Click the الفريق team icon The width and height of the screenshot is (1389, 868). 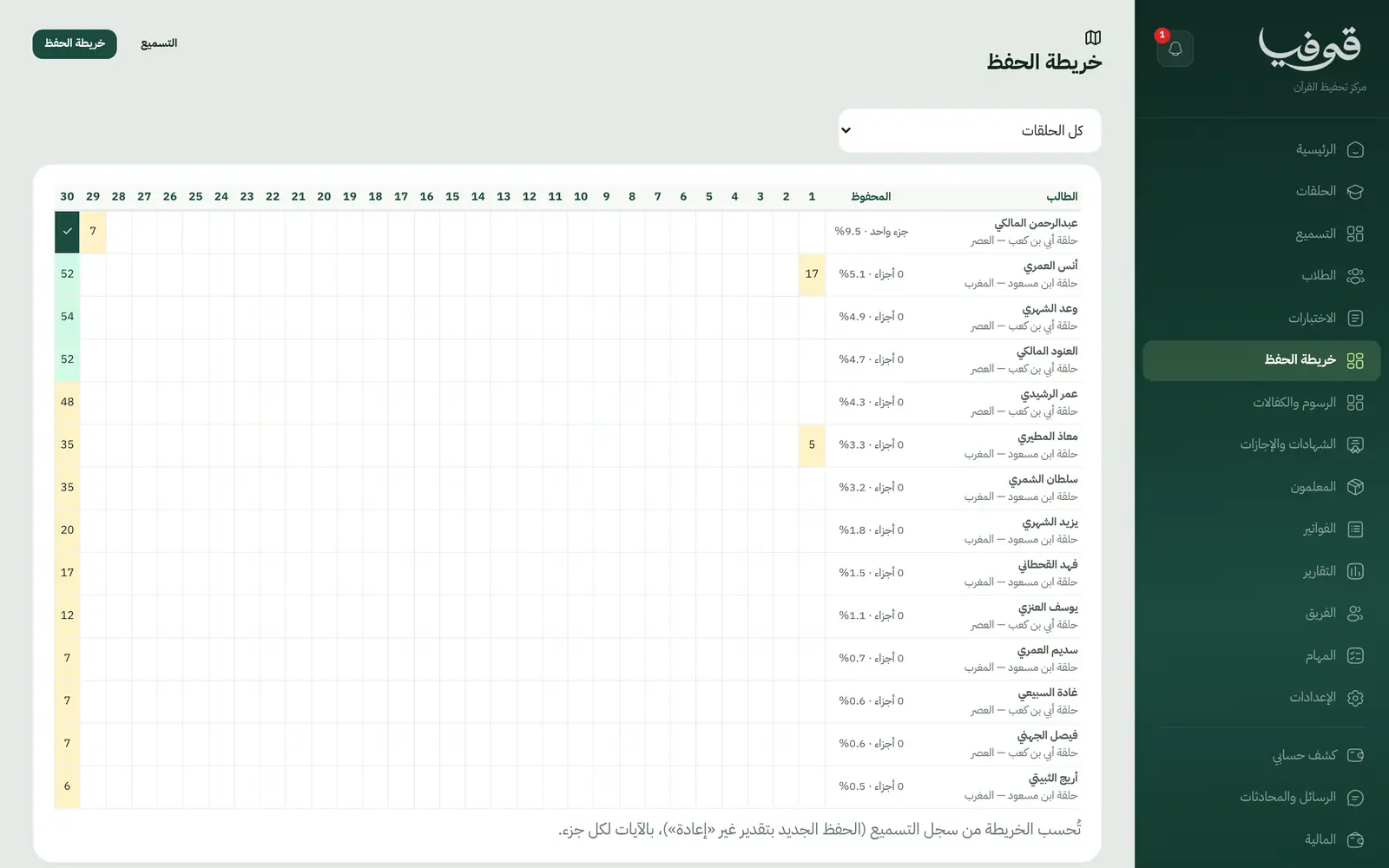point(1355,614)
